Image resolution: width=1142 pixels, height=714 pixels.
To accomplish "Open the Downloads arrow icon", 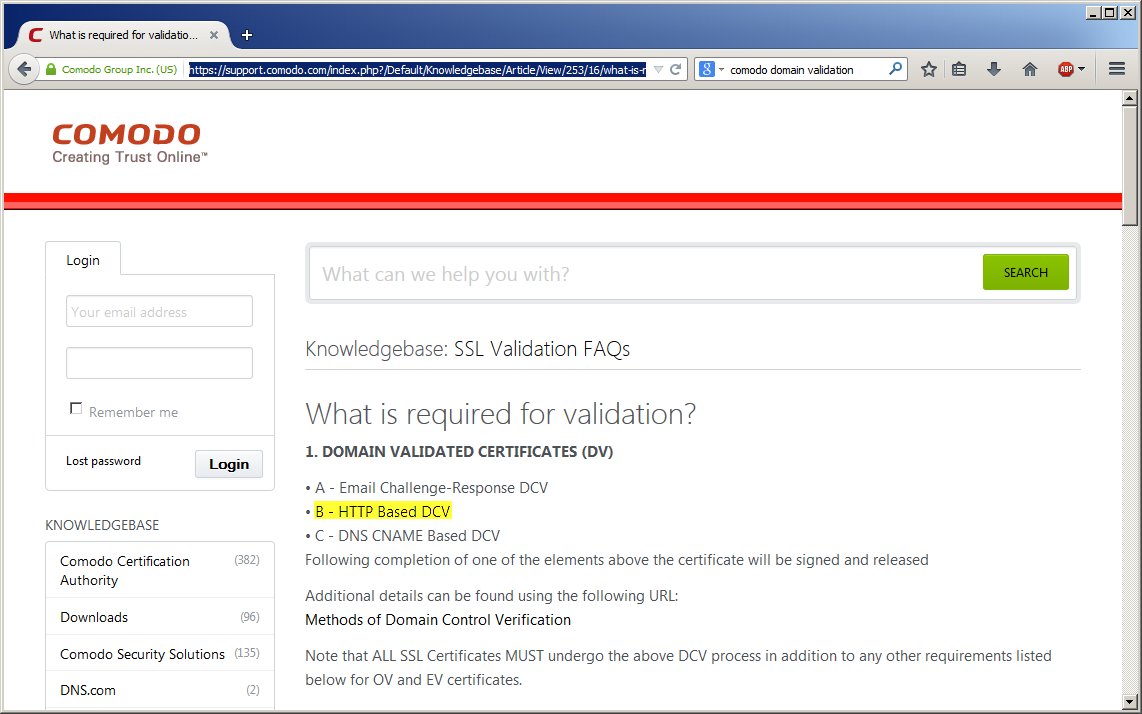I will [x=994, y=69].
